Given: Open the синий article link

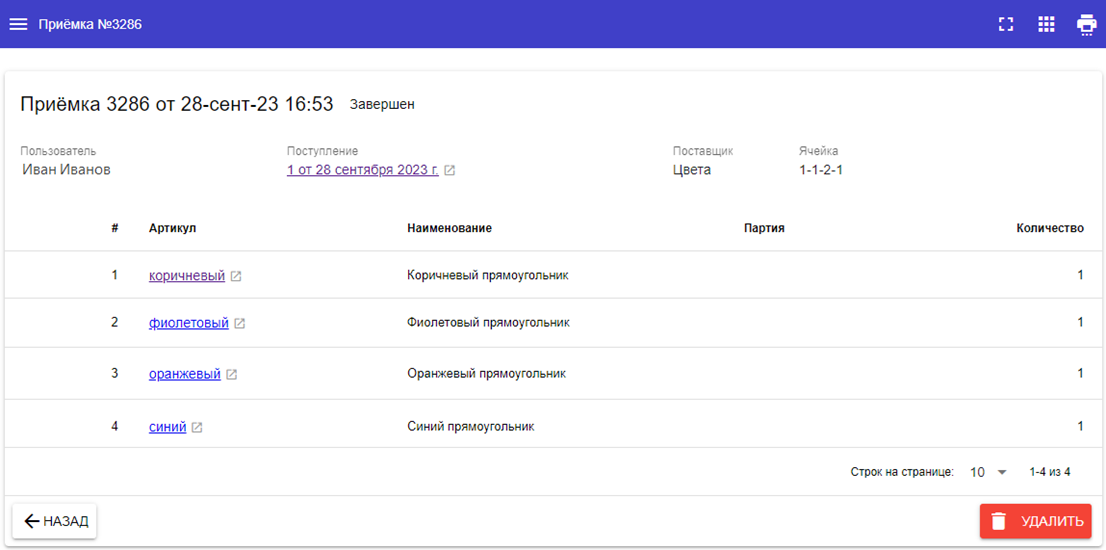Looking at the screenshot, I should click(167, 427).
